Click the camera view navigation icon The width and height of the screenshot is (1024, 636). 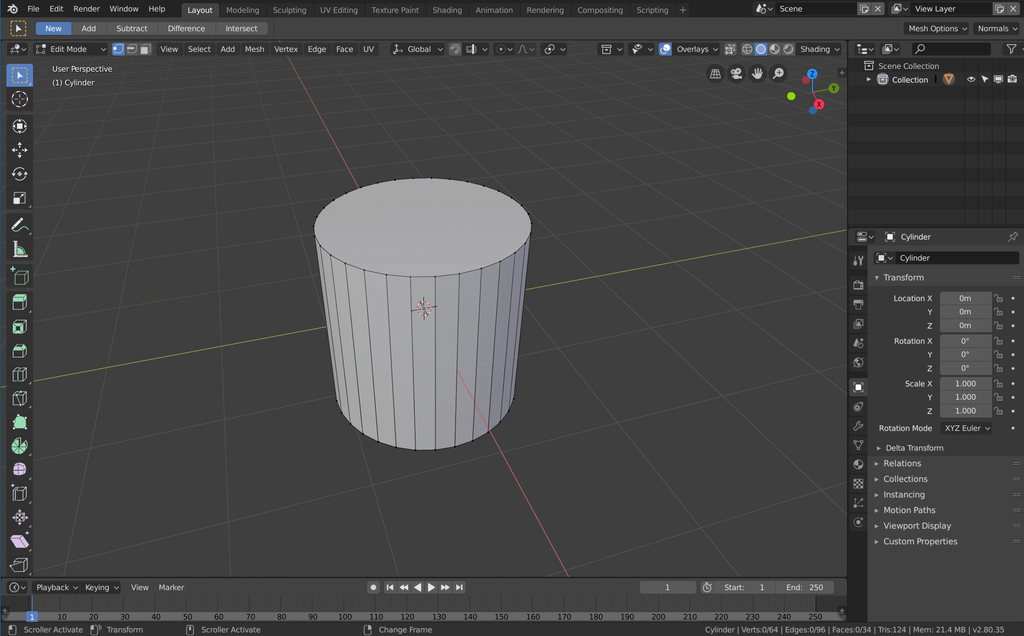click(x=736, y=73)
